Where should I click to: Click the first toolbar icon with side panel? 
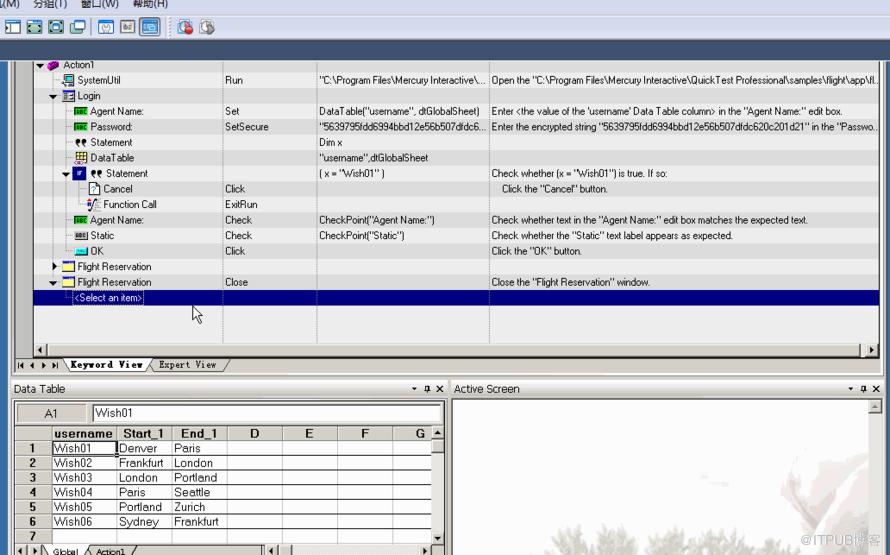(12, 27)
